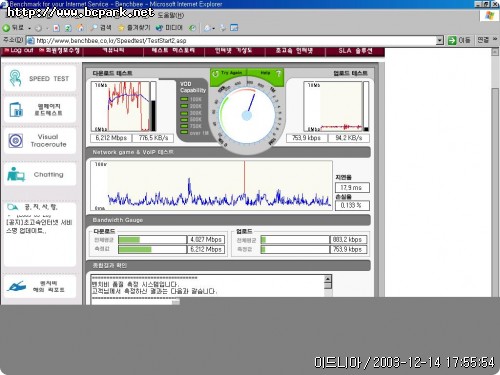Click the upload test graph
The height and width of the screenshot is (375, 500).
pos(333,107)
